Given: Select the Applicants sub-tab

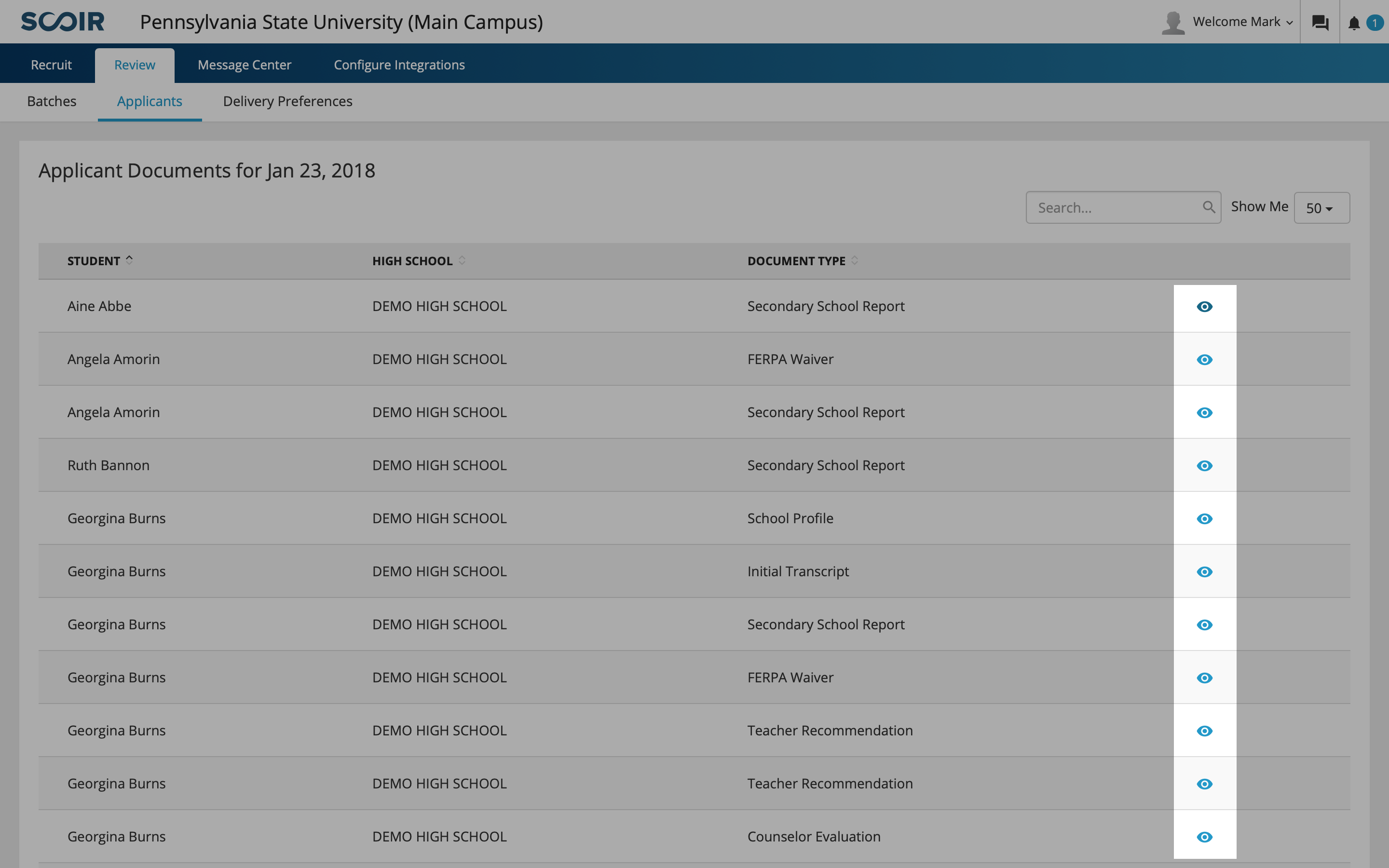Looking at the screenshot, I should (150, 101).
